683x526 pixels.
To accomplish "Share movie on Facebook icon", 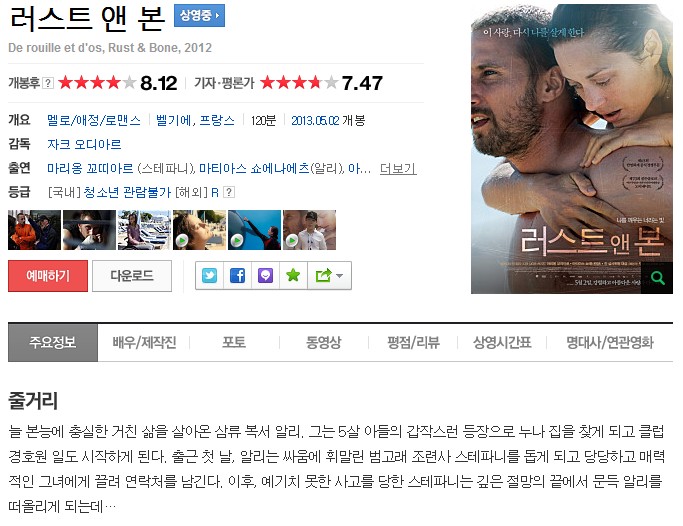I will click(237, 276).
